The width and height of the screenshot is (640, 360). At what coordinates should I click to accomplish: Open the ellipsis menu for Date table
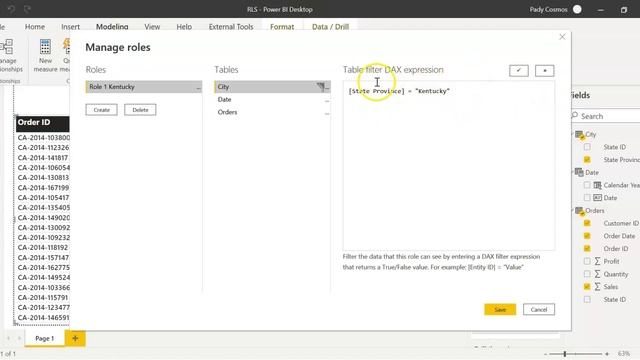click(x=327, y=100)
